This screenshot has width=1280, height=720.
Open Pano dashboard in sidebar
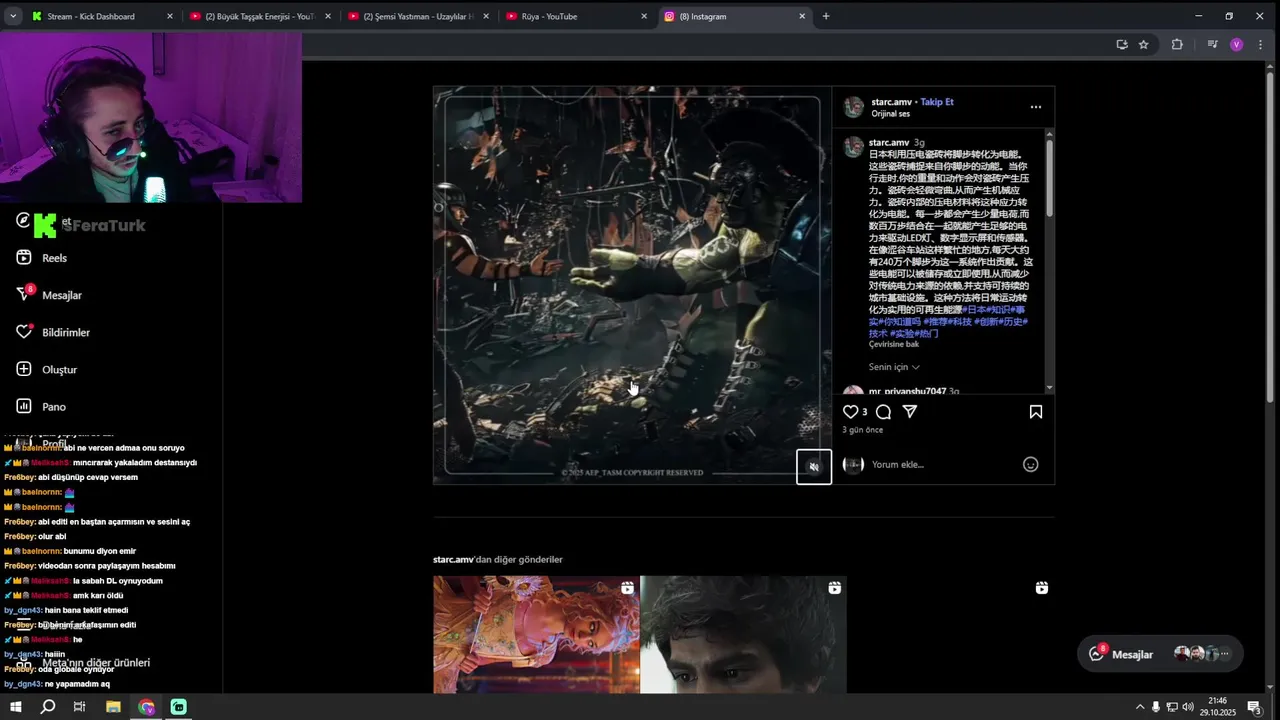pyautogui.click(x=41, y=407)
